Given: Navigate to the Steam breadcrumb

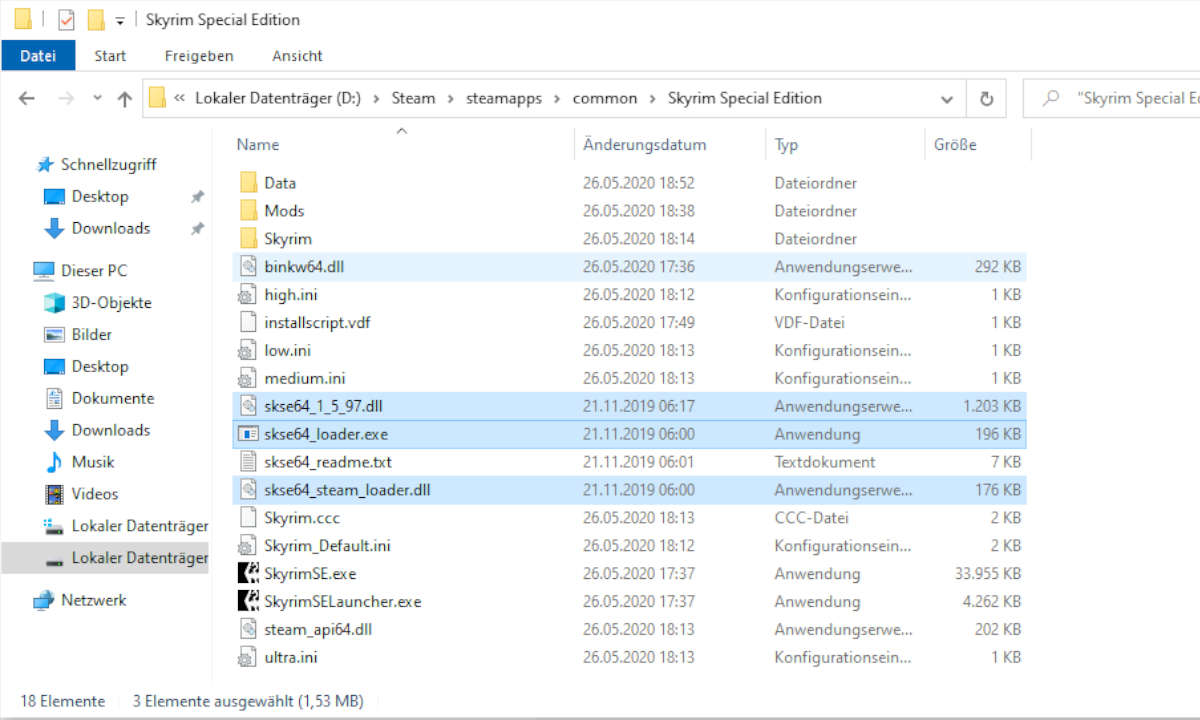Looking at the screenshot, I should coord(413,98).
